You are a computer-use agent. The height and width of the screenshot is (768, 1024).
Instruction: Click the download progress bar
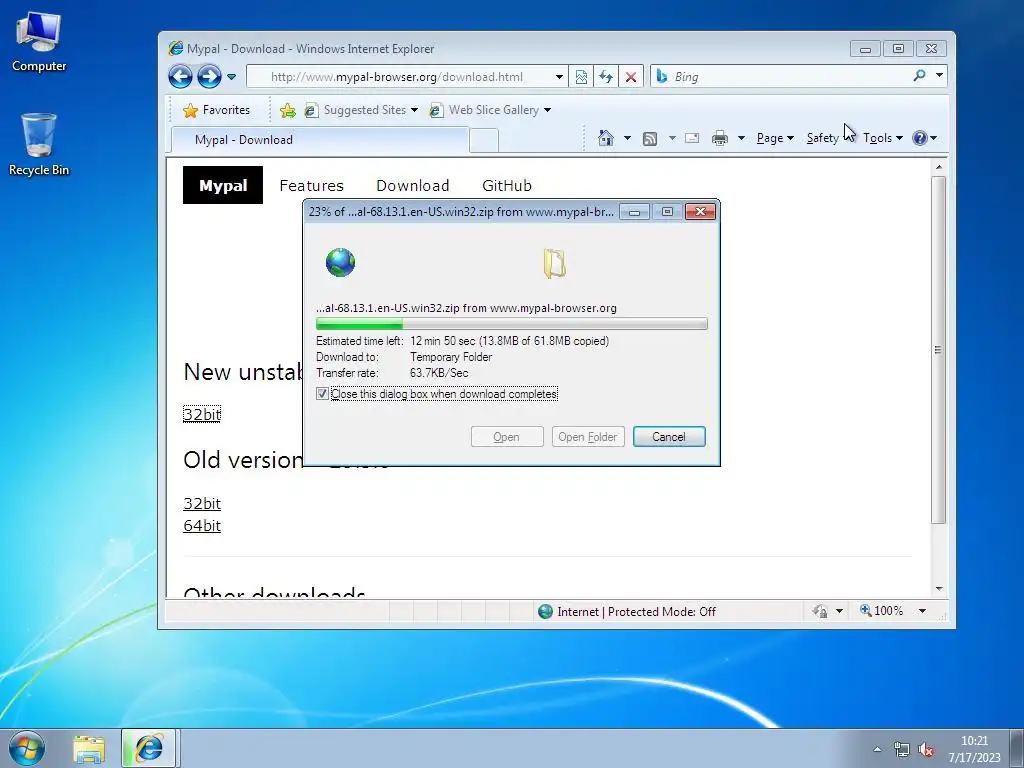point(511,324)
